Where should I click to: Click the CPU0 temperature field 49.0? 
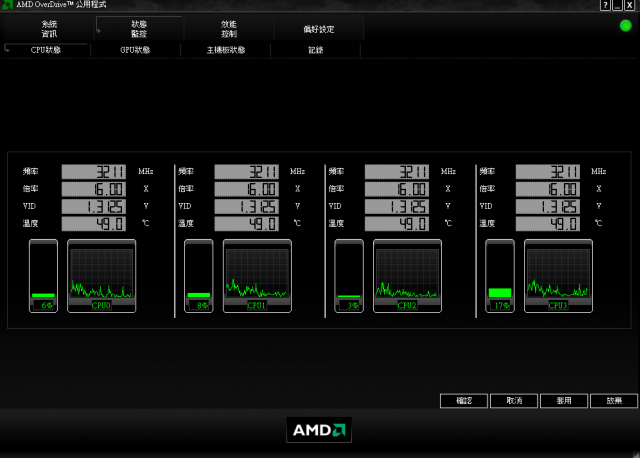pyautogui.click(x=93, y=224)
